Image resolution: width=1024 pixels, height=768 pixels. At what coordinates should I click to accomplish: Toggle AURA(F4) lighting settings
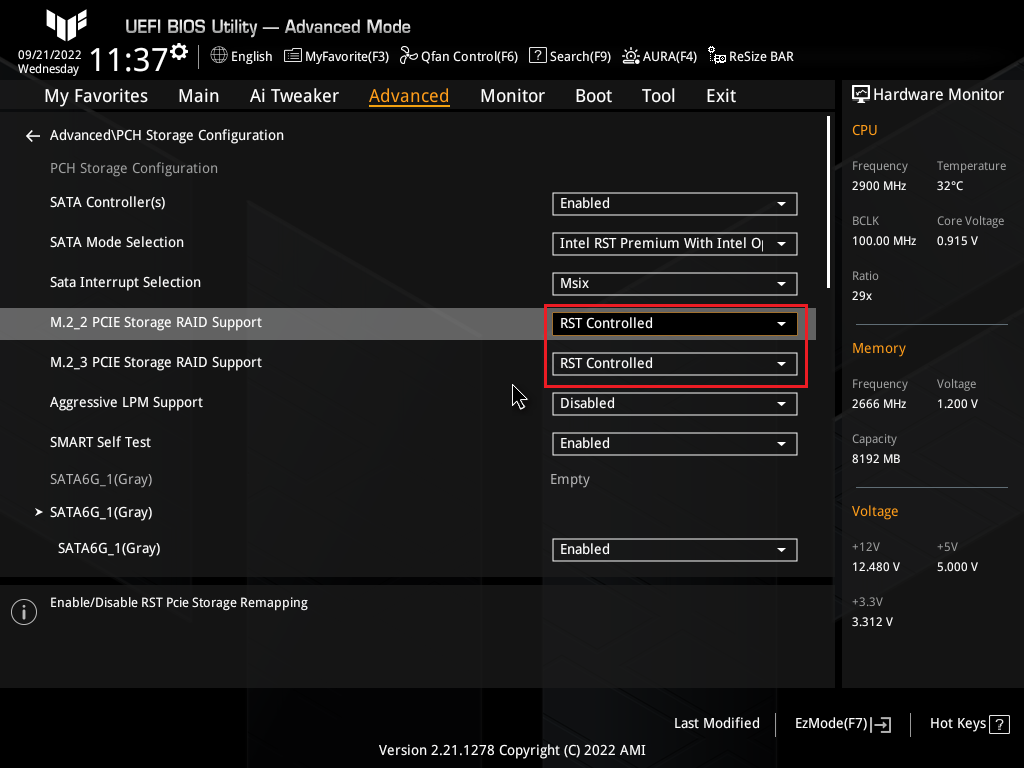(659, 56)
